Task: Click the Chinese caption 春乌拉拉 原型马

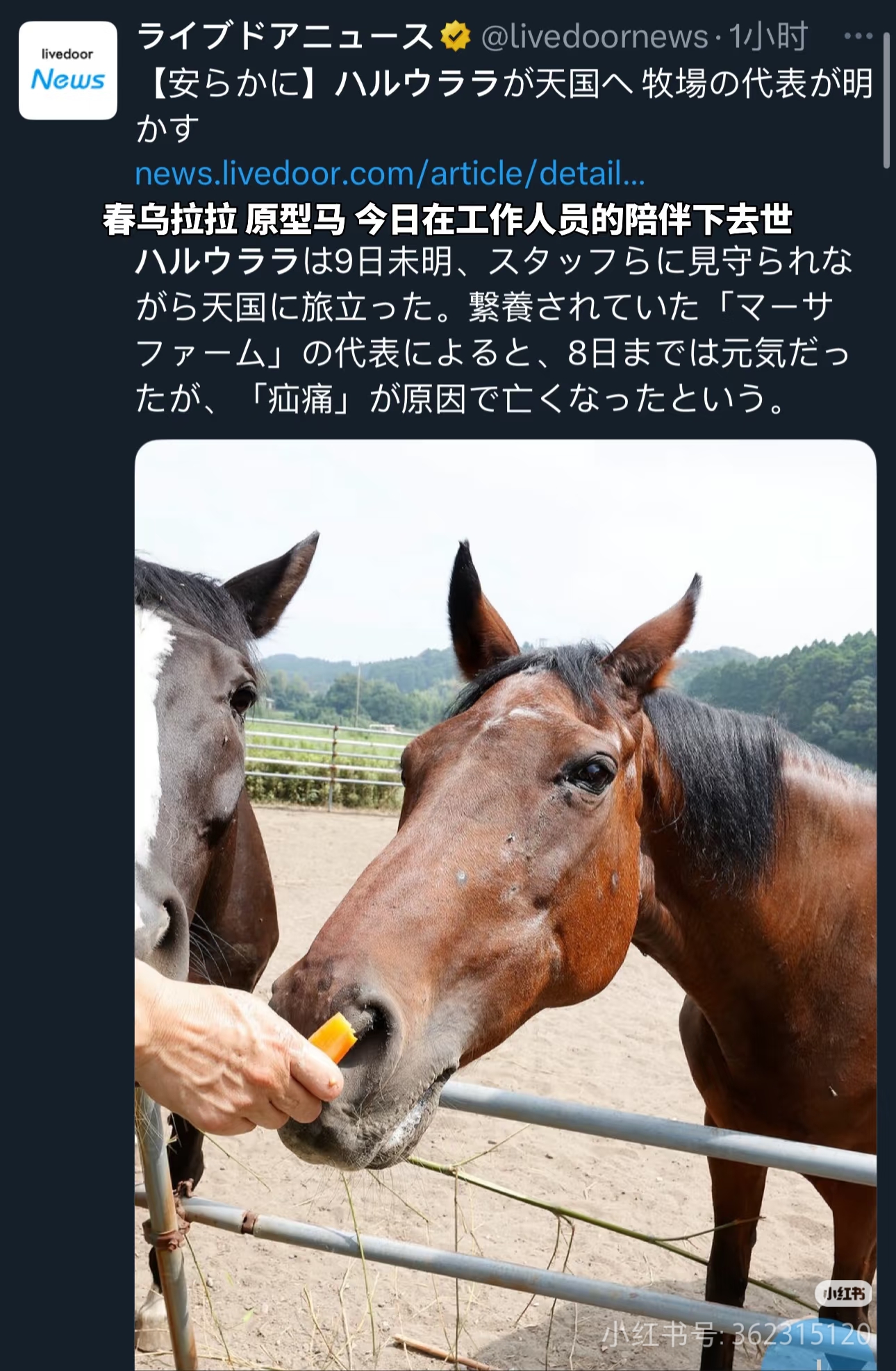Action: tap(224, 219)
